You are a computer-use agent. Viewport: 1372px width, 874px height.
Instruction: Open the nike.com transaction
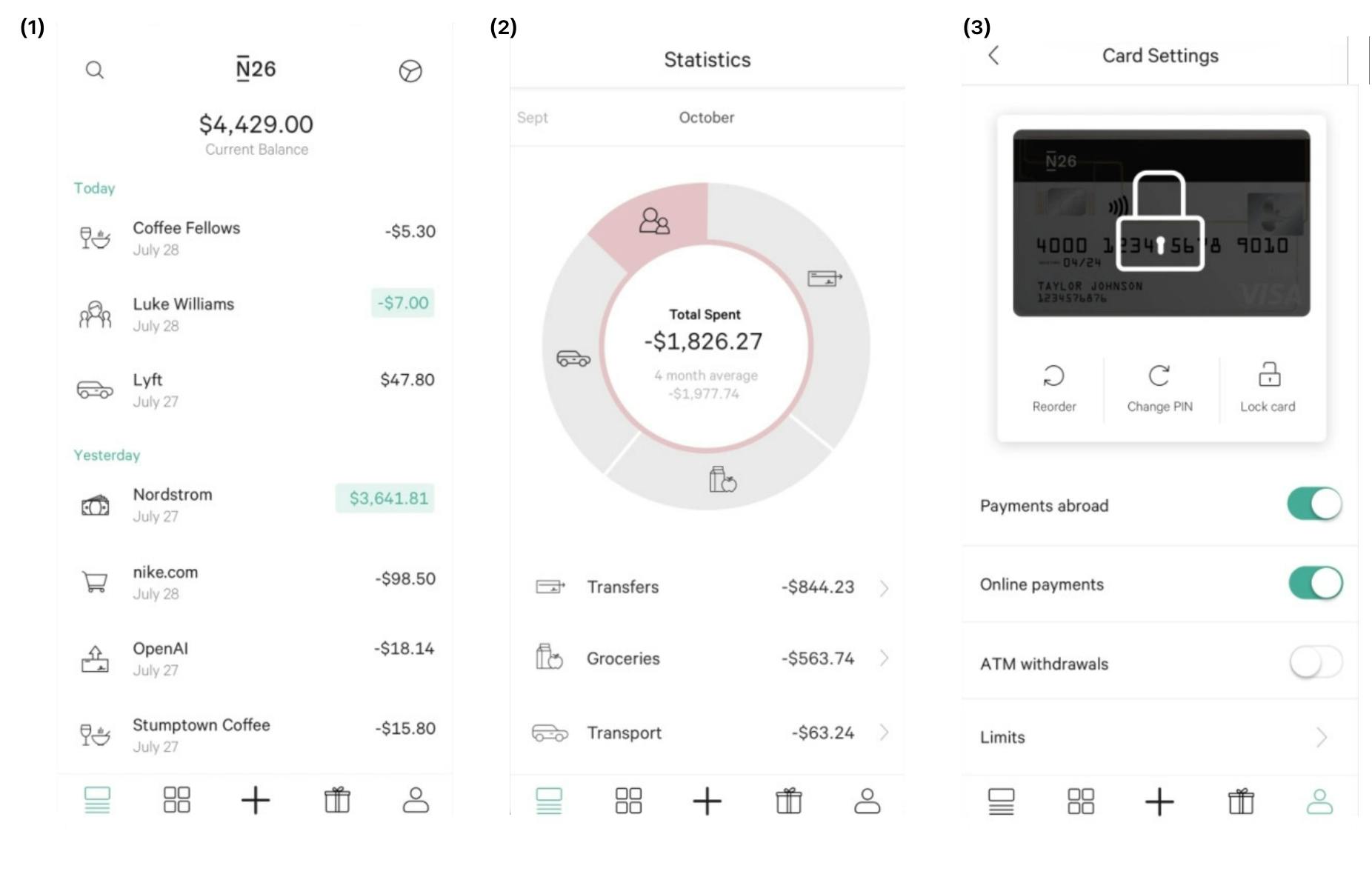point(256,582)
